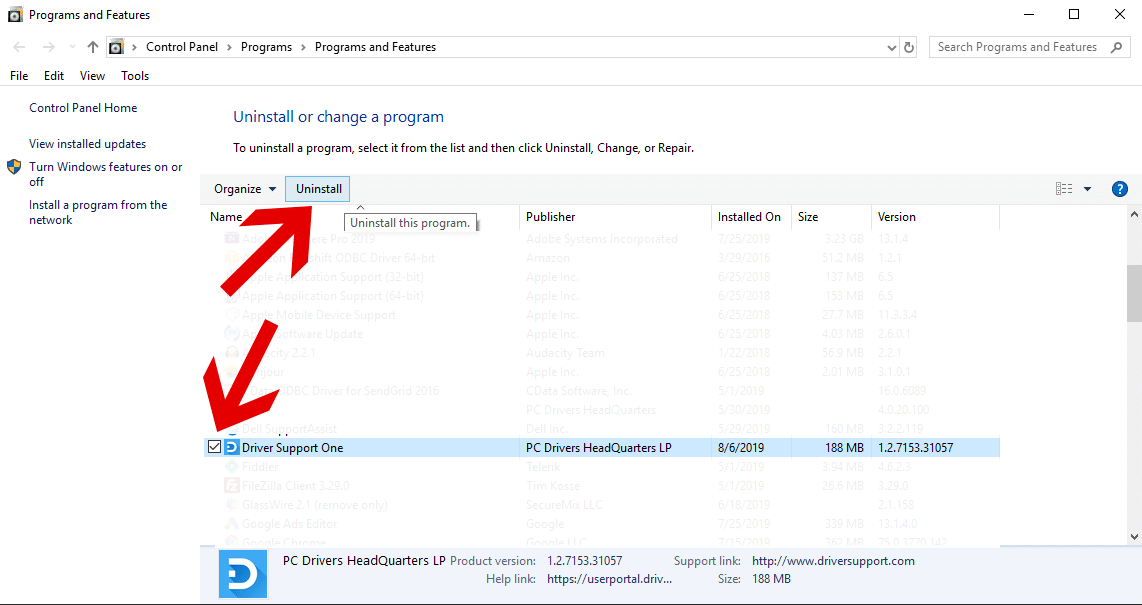Click the refresh icon in address bar
Image resolution: width=1142 pixels, height=605 pixels.
coord(909,47)
